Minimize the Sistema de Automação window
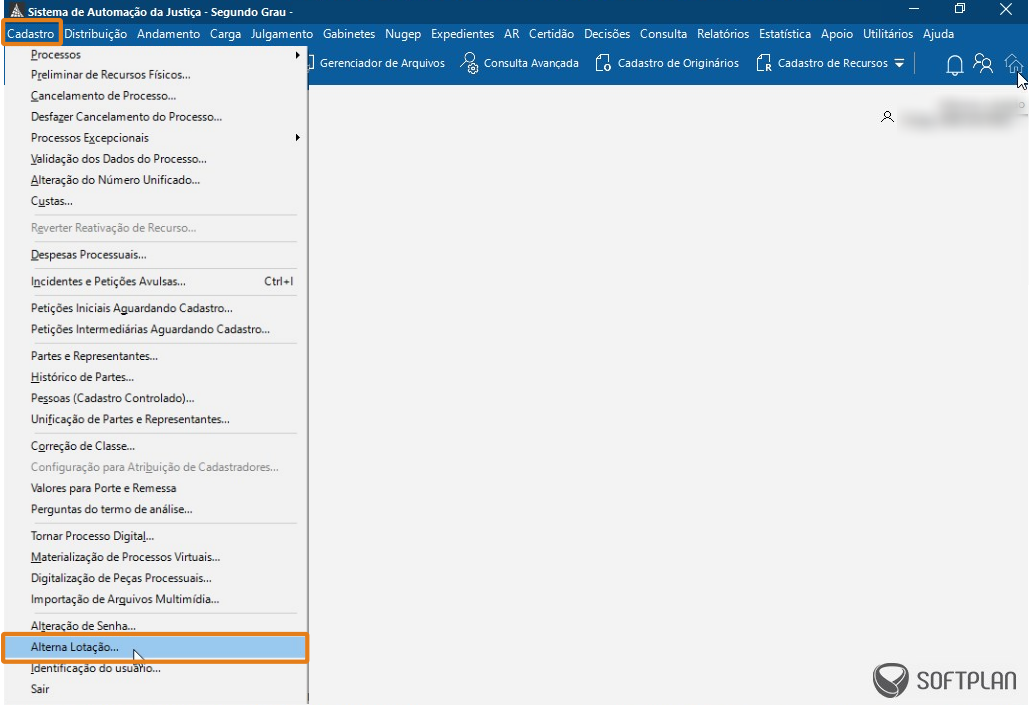 (x=914, y=9)
